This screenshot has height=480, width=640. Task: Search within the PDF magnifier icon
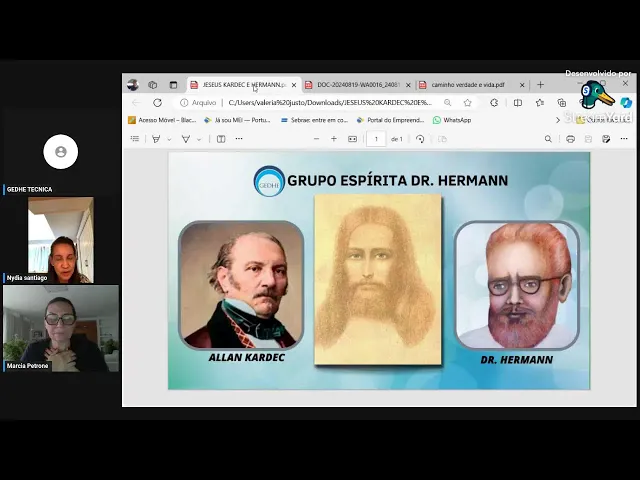[x=548, y=139]
